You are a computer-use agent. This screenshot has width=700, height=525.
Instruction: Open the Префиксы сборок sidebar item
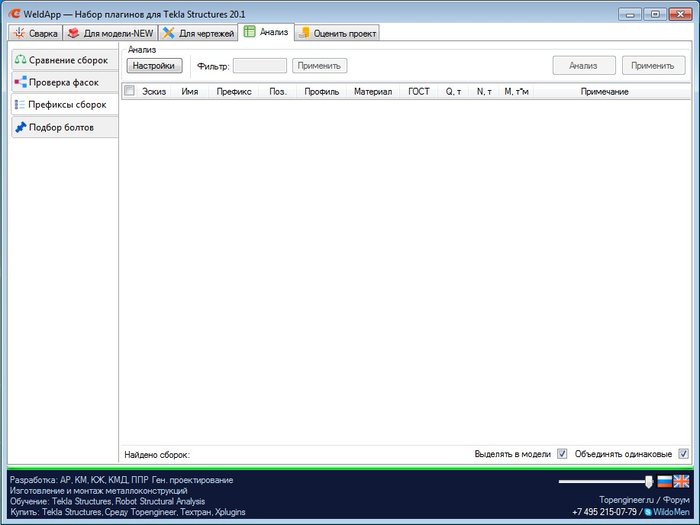coord(65,104)
